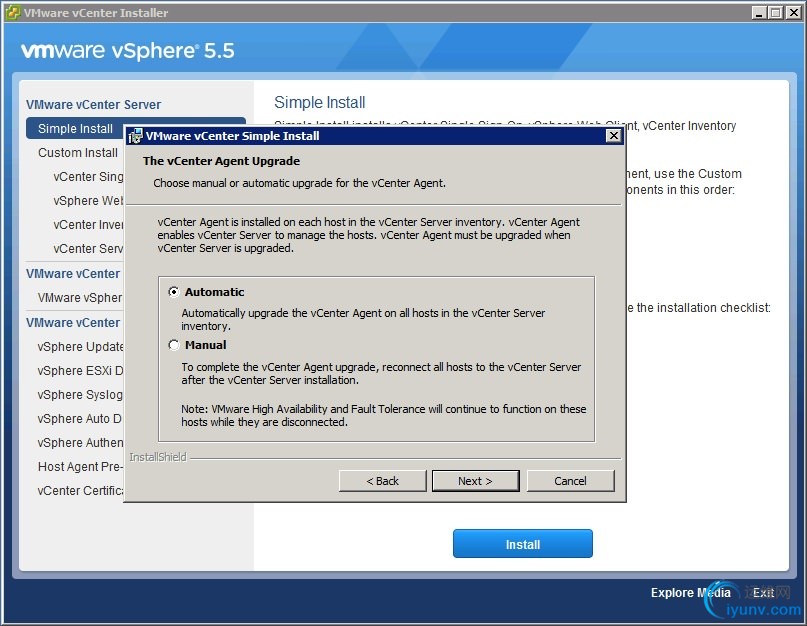The image size is (807, 626).
Task: Select the Automatic upgrade radio button
Action: pos(174,292)
